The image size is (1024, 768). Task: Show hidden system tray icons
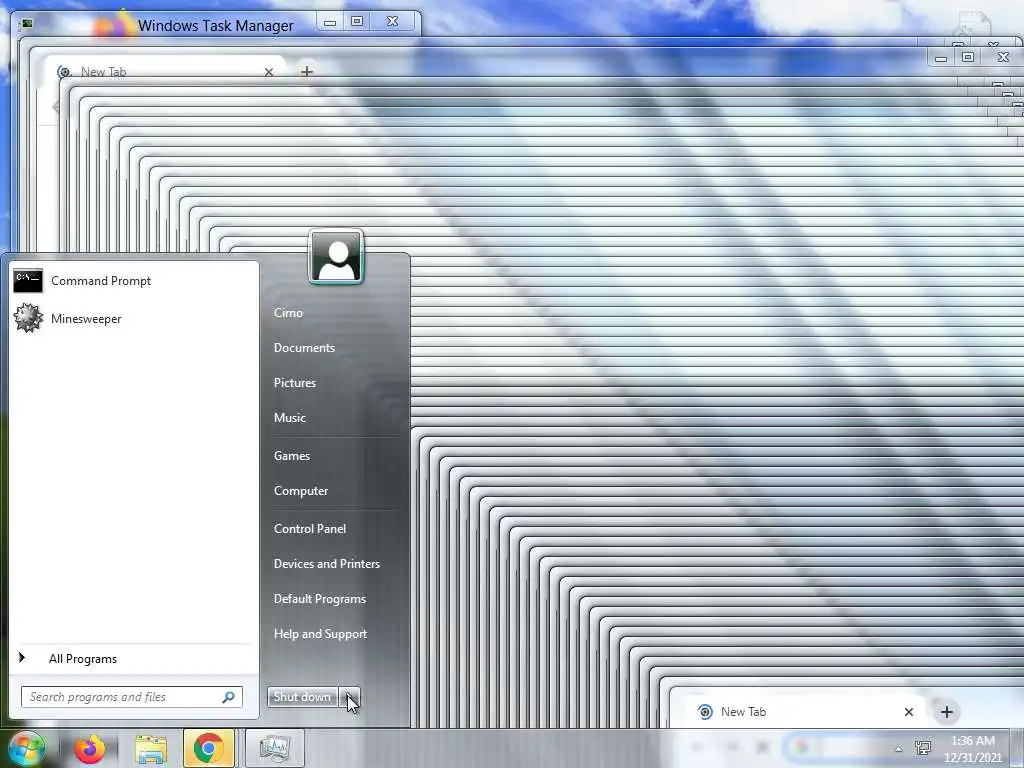899,749
